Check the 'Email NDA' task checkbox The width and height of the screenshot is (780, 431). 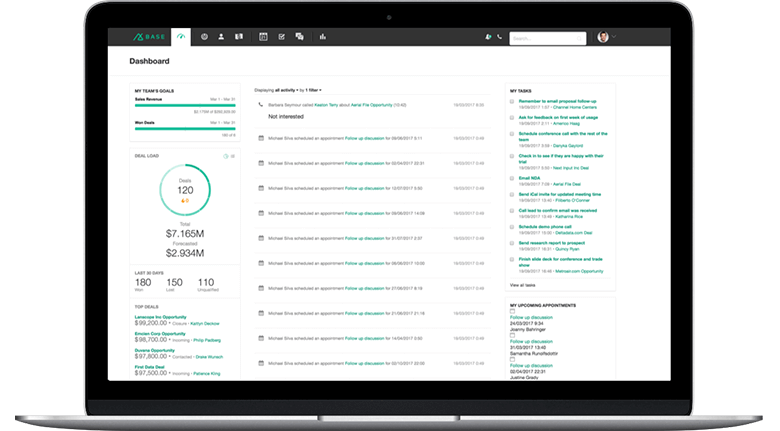[x=512, y=178]
